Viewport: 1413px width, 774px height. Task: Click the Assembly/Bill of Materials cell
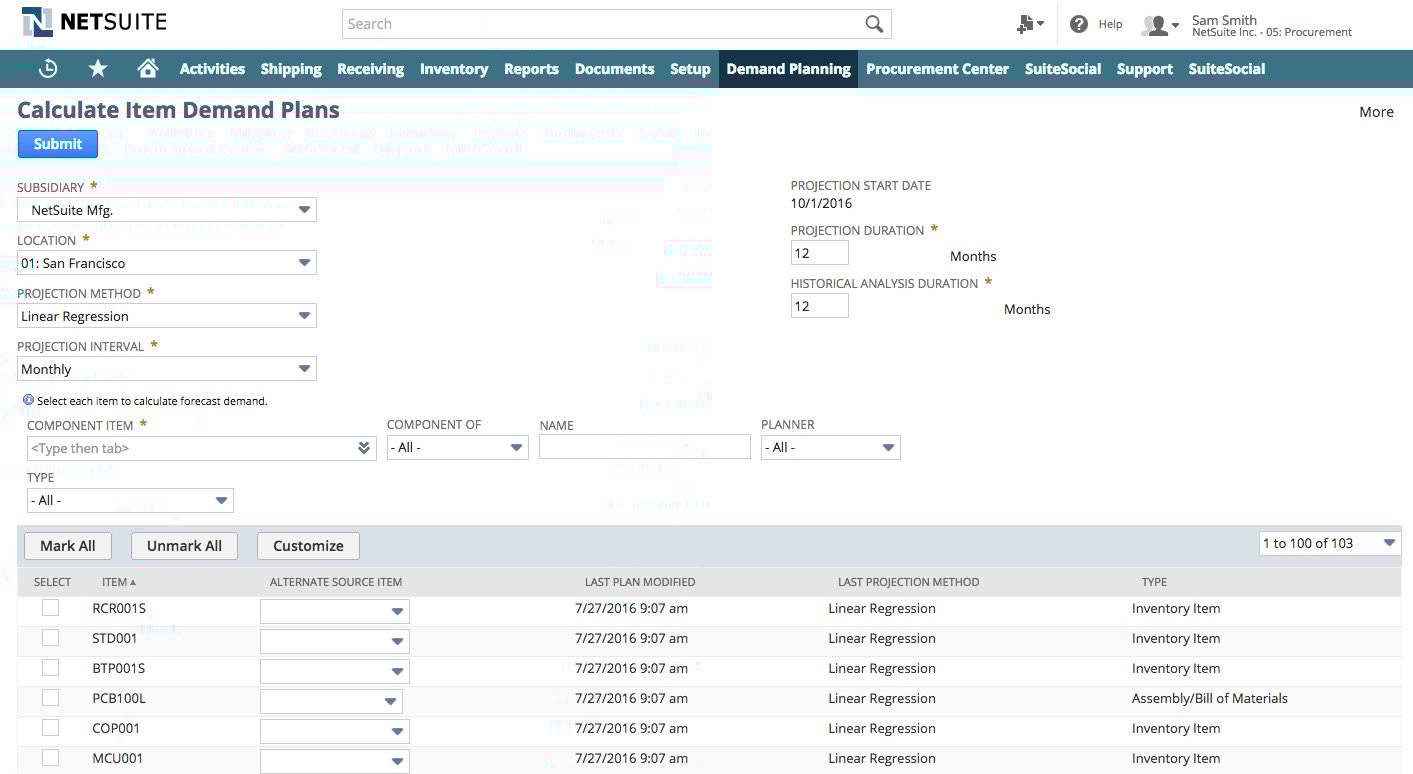[1210, 698]
